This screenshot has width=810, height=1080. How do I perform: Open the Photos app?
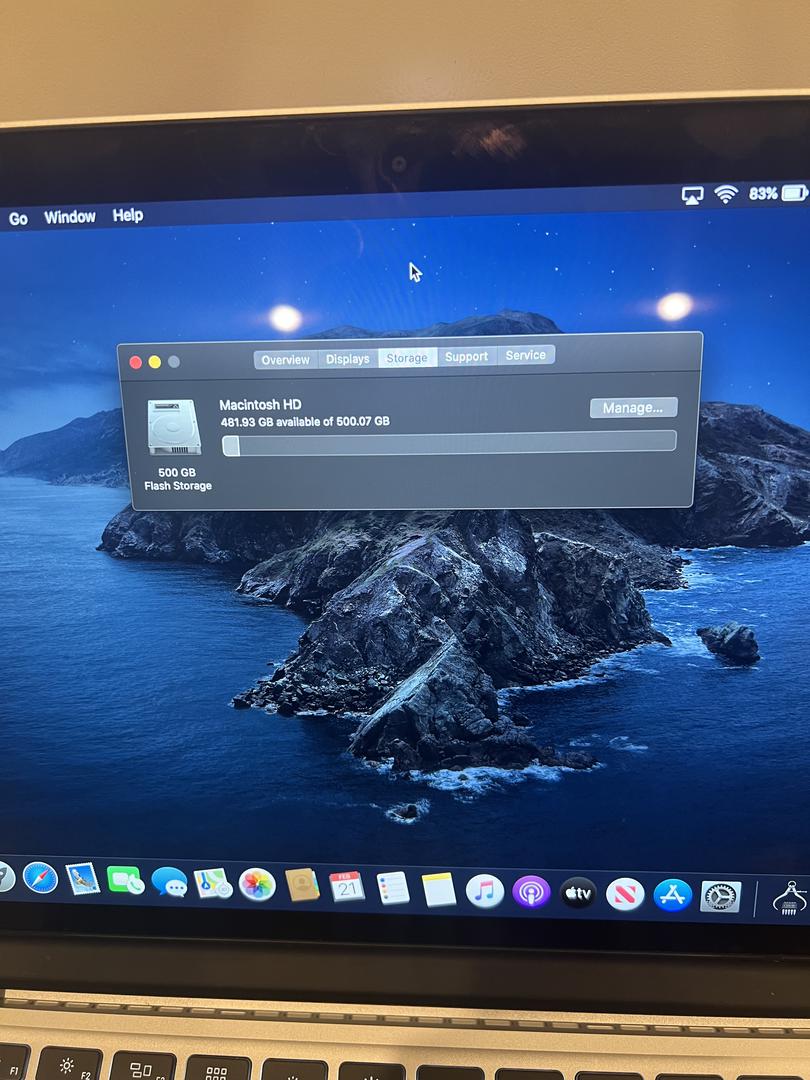tap(257, 884)
